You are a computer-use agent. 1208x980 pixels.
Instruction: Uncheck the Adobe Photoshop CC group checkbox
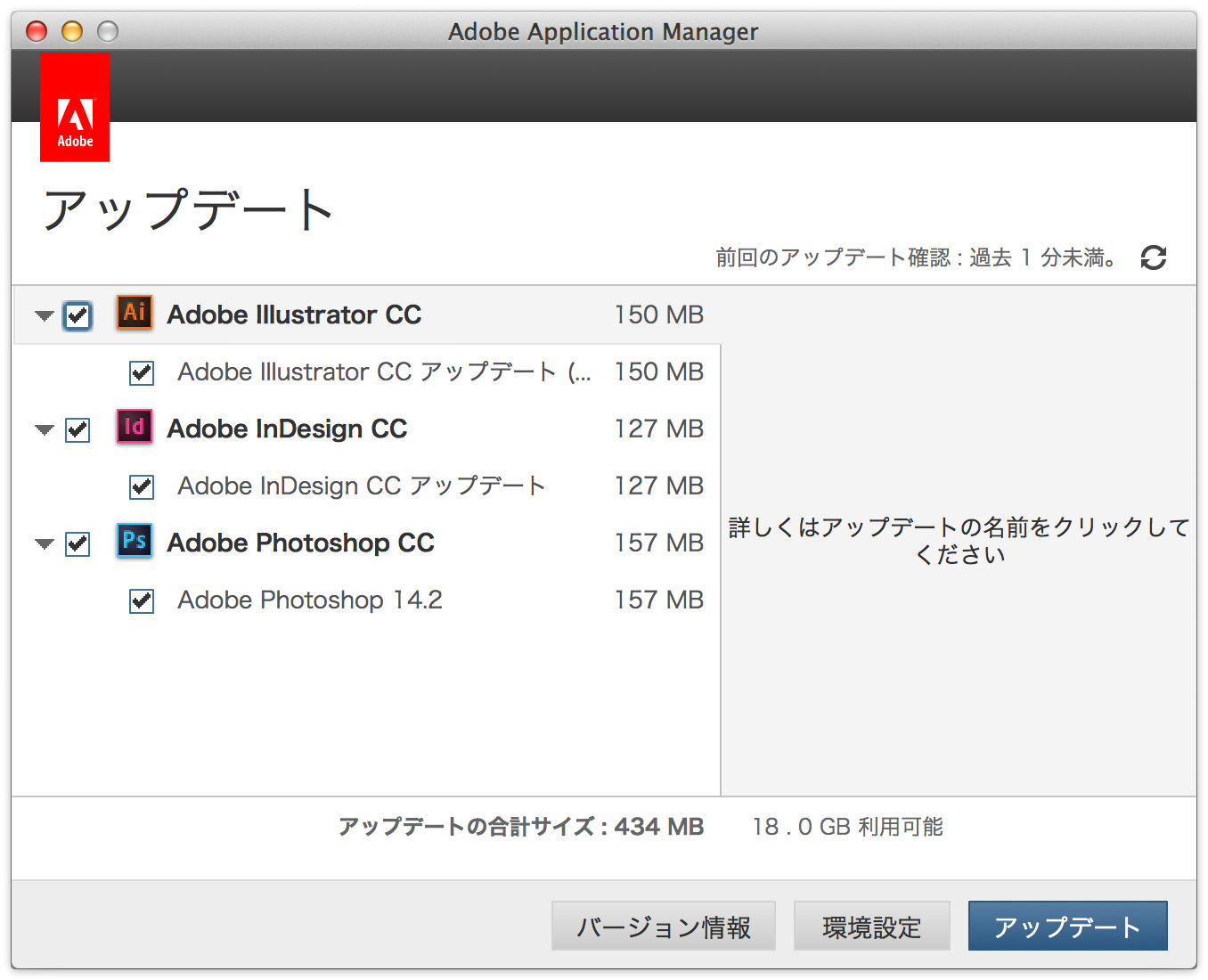(78, 543)
